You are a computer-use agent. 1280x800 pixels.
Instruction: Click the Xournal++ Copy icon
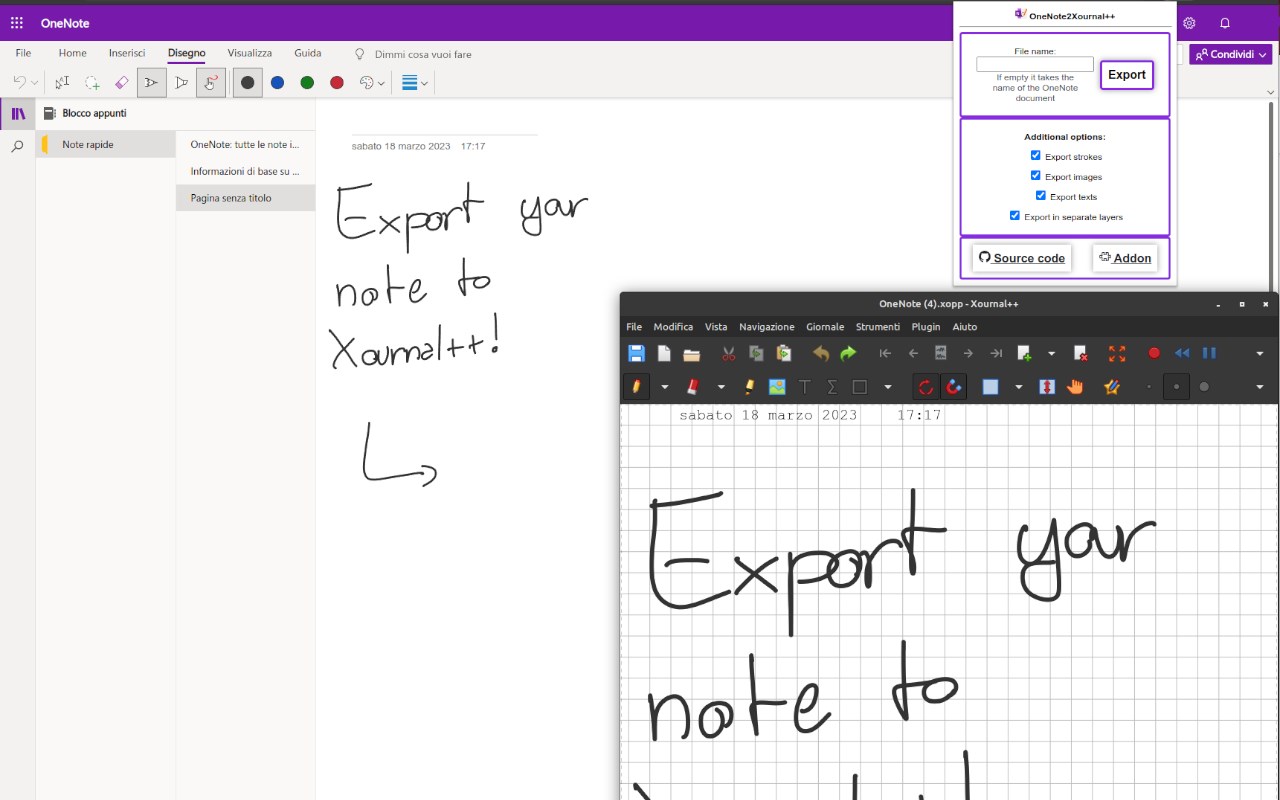[756, 353]
